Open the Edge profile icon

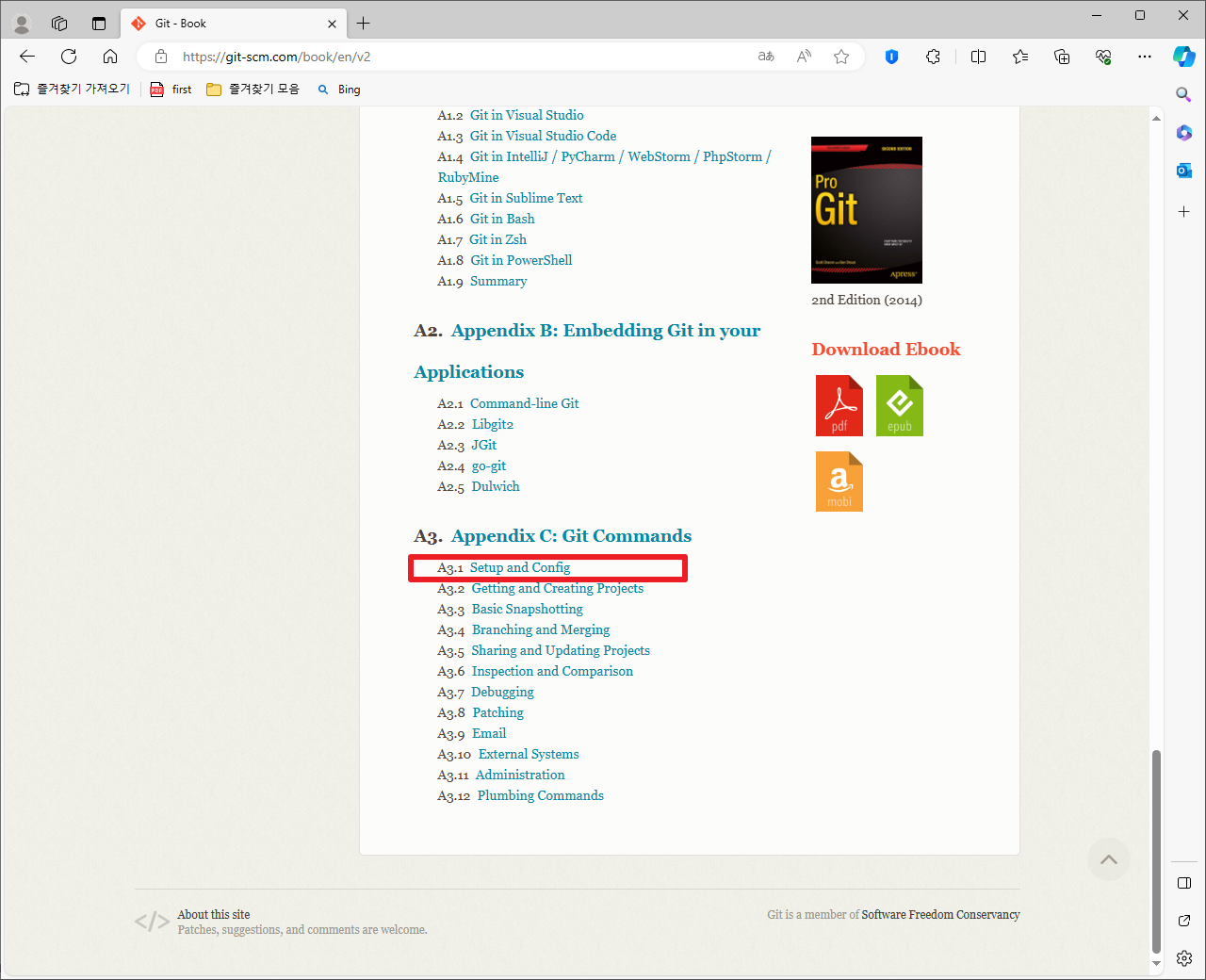tap(22, 24)
